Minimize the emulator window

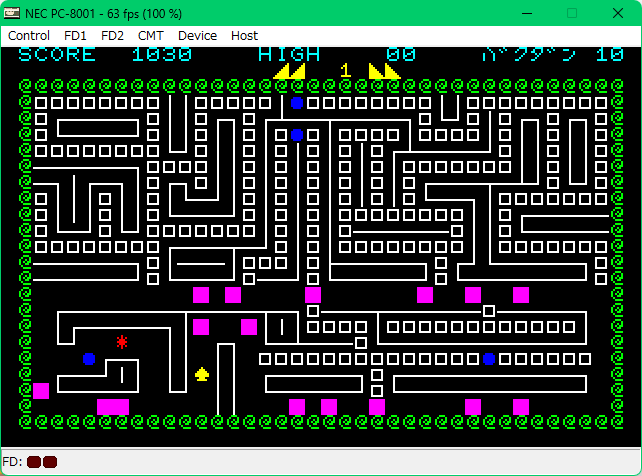coord(527,13)
